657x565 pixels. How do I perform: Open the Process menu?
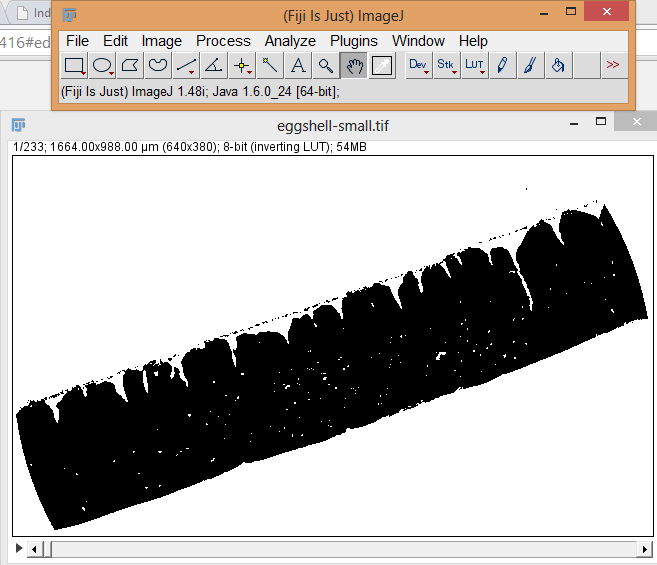pyautogui.click(x=223, y=41)
